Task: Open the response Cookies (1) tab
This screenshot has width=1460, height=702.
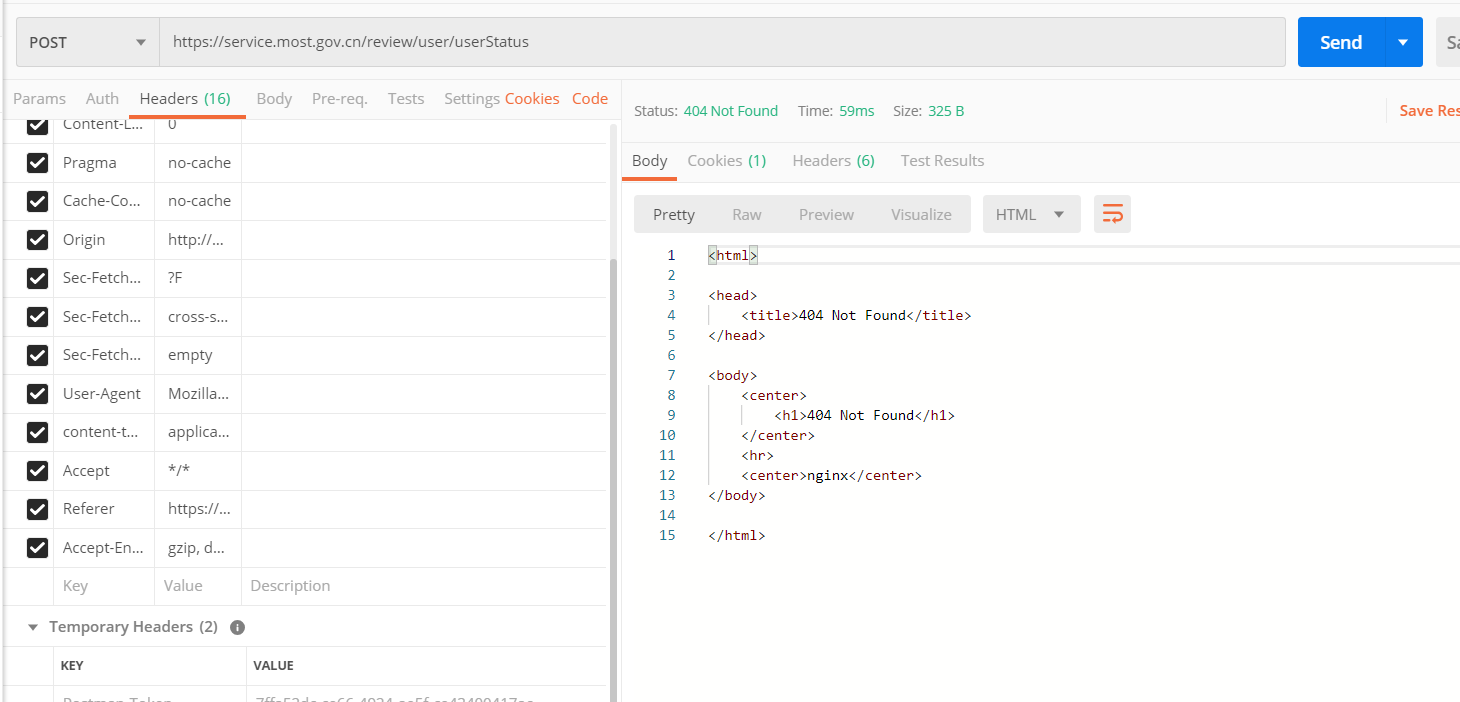Action: coord(727,160)
